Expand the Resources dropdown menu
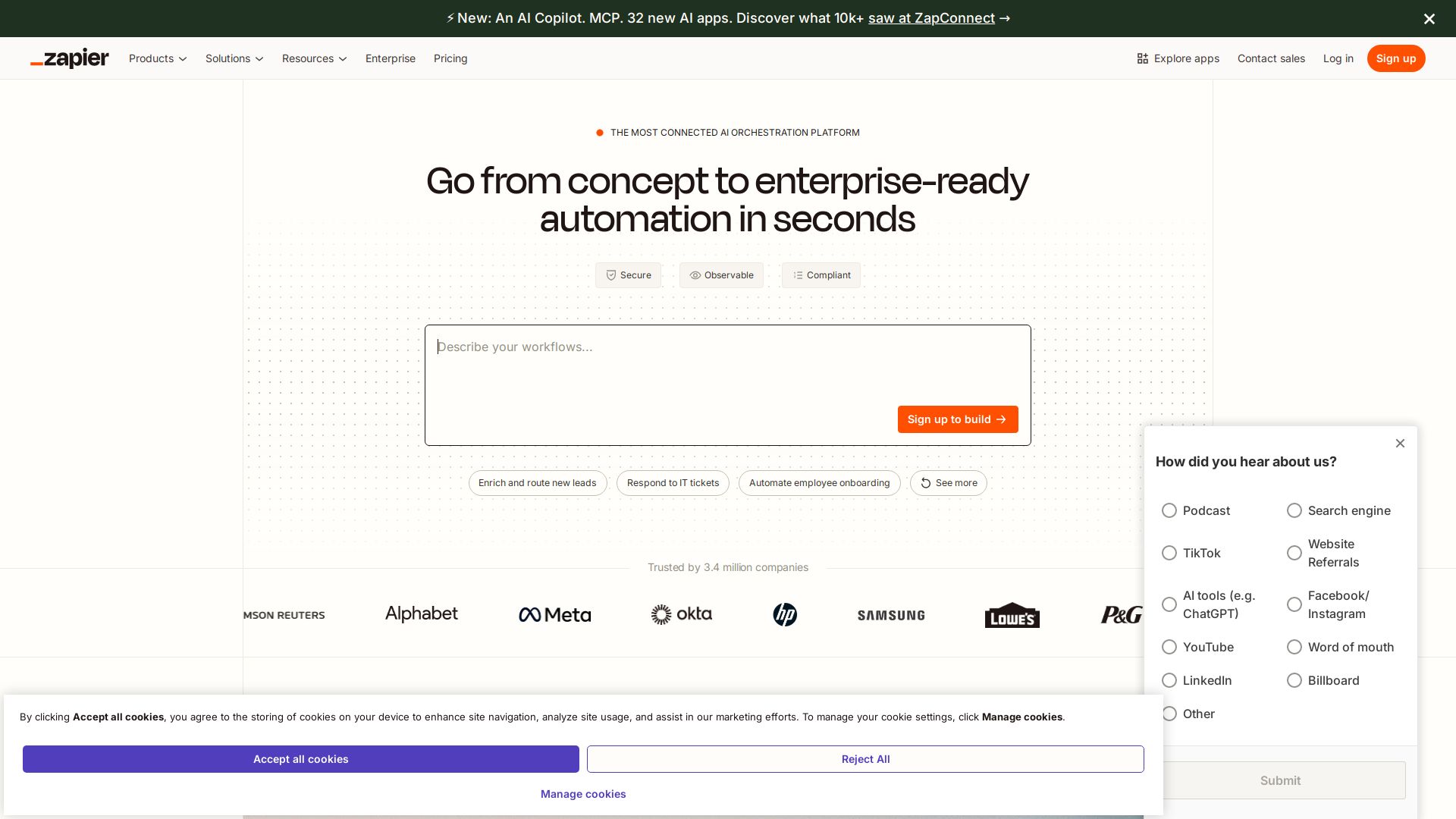The image size is (1456, 819). coord(314,58)
